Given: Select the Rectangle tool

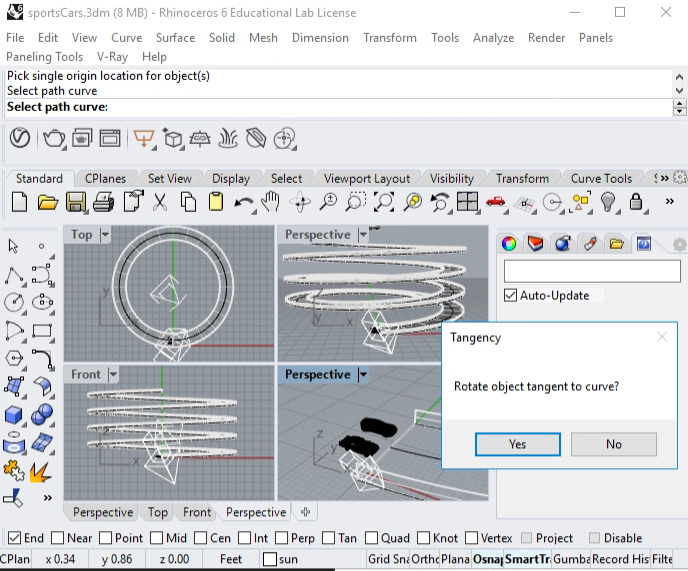Looking at the screenshot, I should (x=42, y=330).
